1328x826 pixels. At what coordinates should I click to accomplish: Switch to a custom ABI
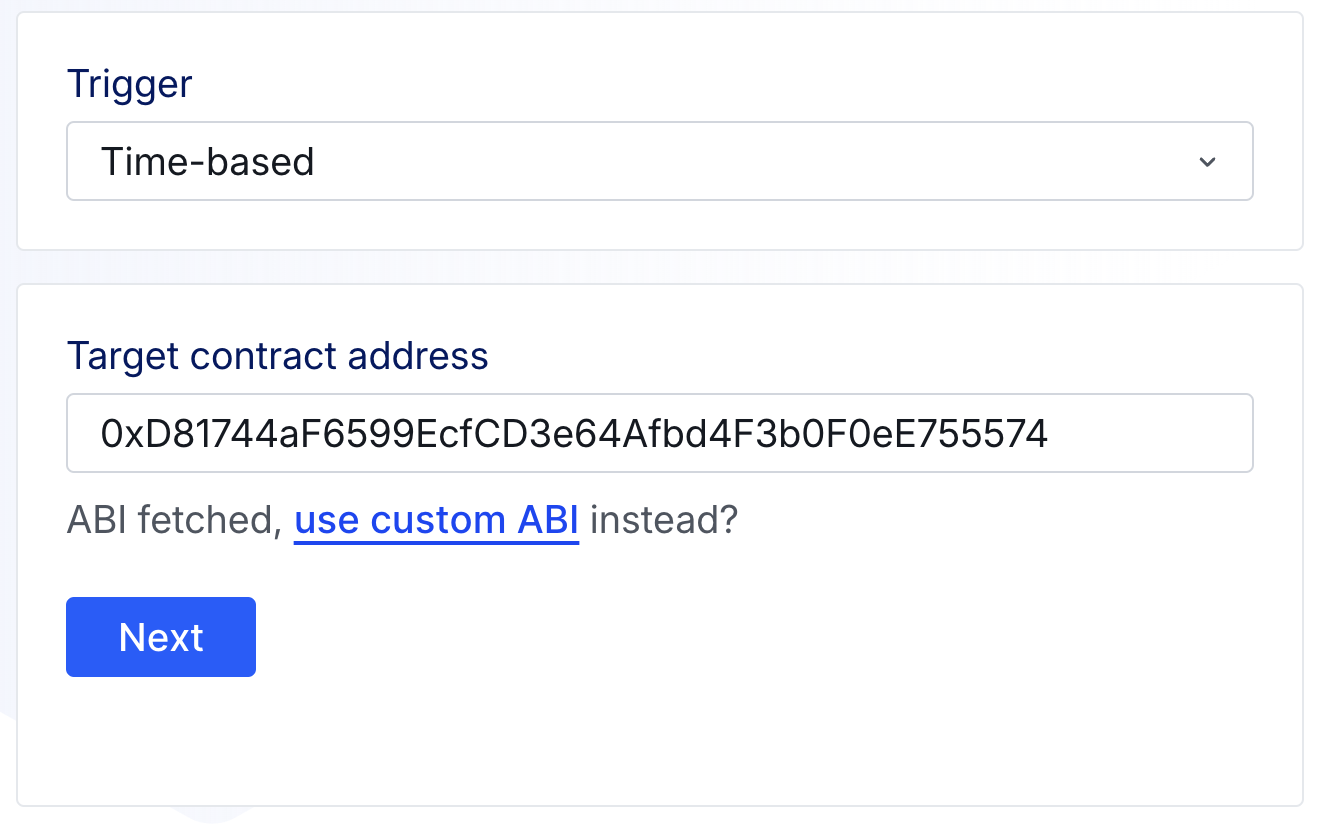coord(436,520)
